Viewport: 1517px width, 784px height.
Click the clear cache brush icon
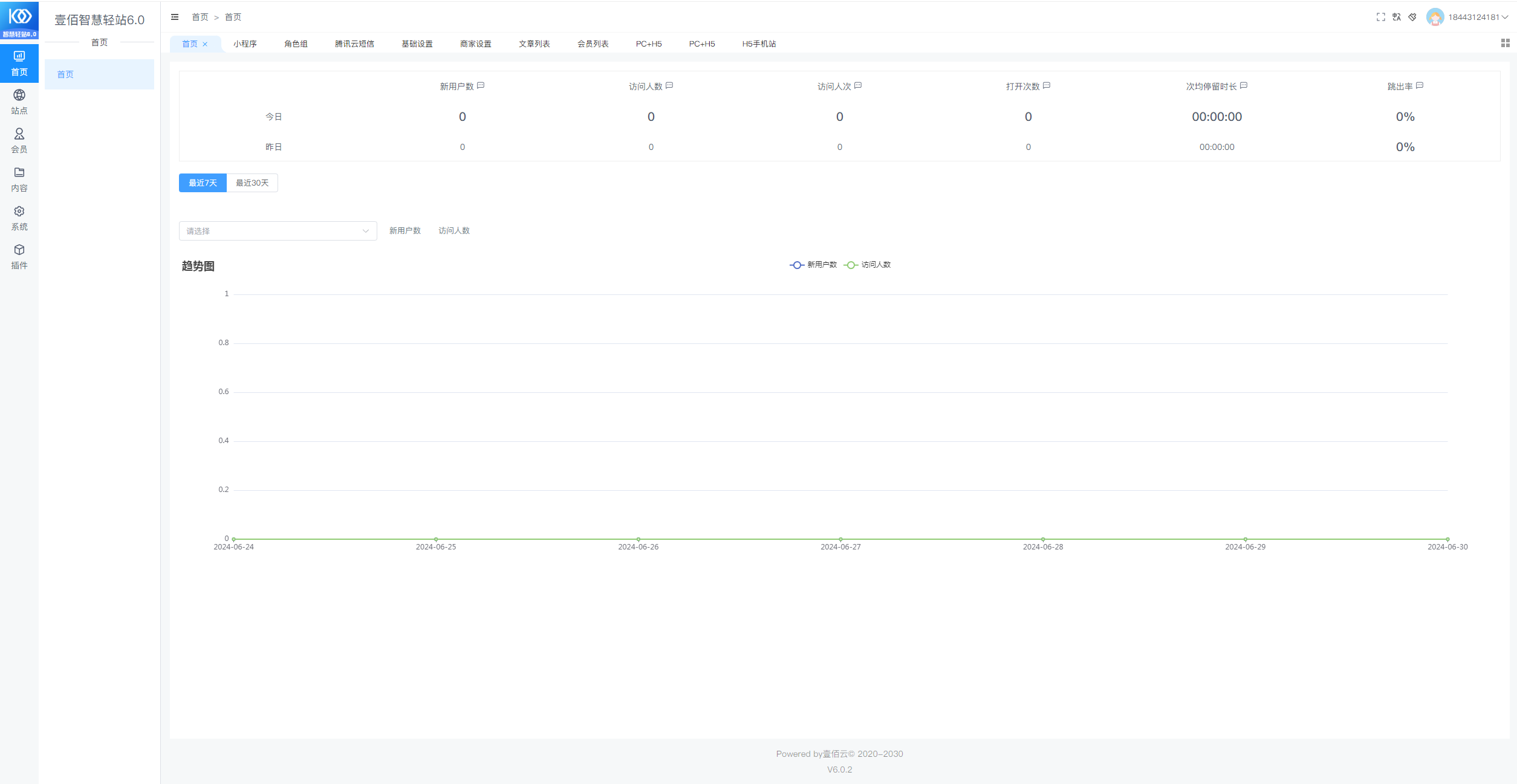(x=1412, y=17)
